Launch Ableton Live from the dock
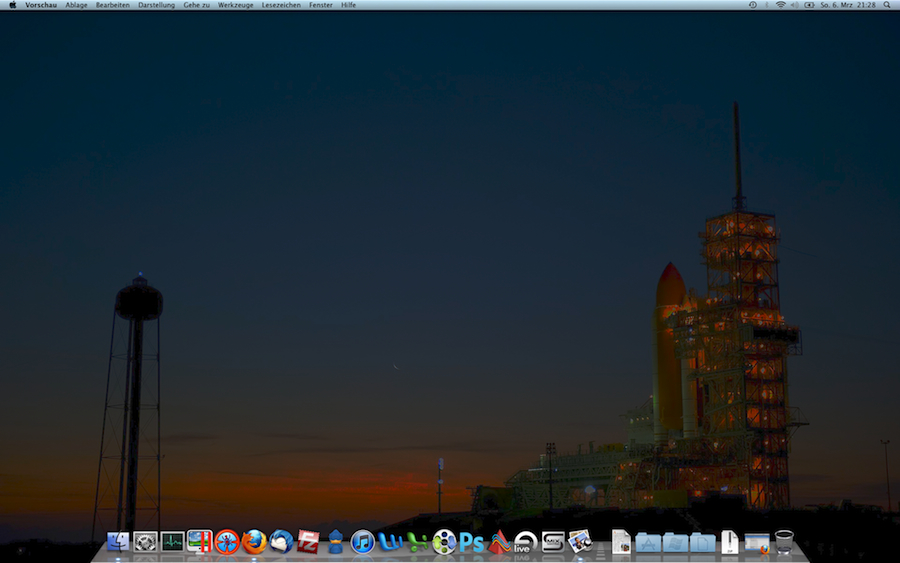Image resolution: width=900 pixels, height=563 pixels. pyautogui.click(x=526, y=542)
